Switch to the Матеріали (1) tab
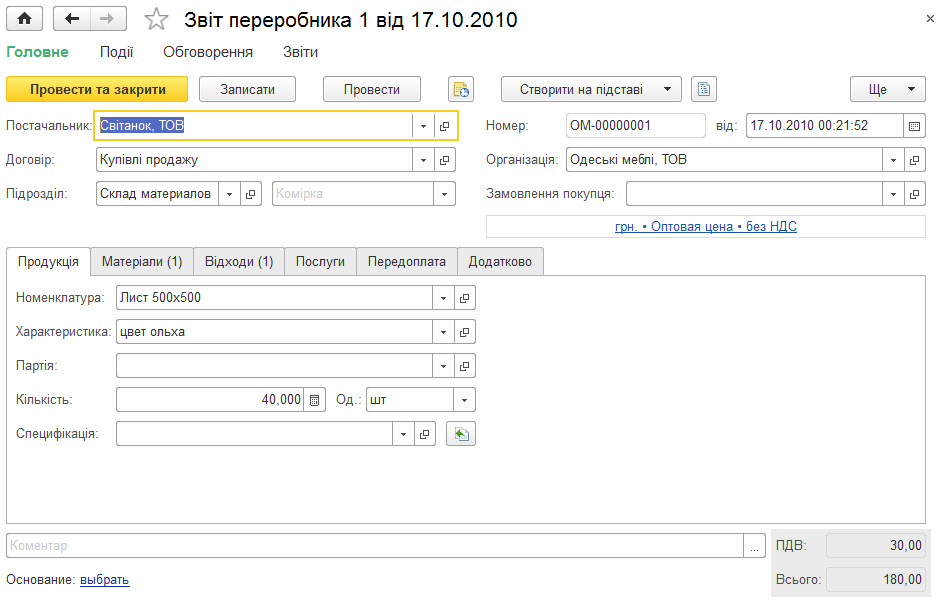Screen dimensions: 939x604 point(142,262)
